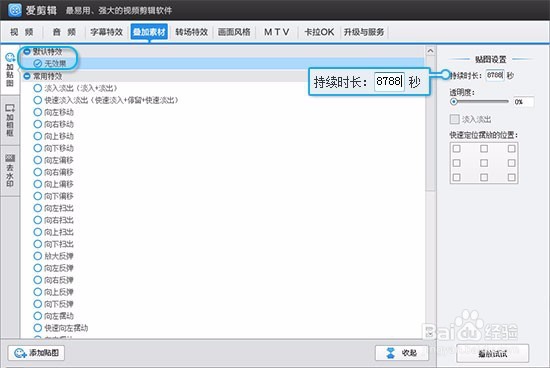Click the 收起 button
Viewport: 550px width, 368px height.
coord(402,353)
